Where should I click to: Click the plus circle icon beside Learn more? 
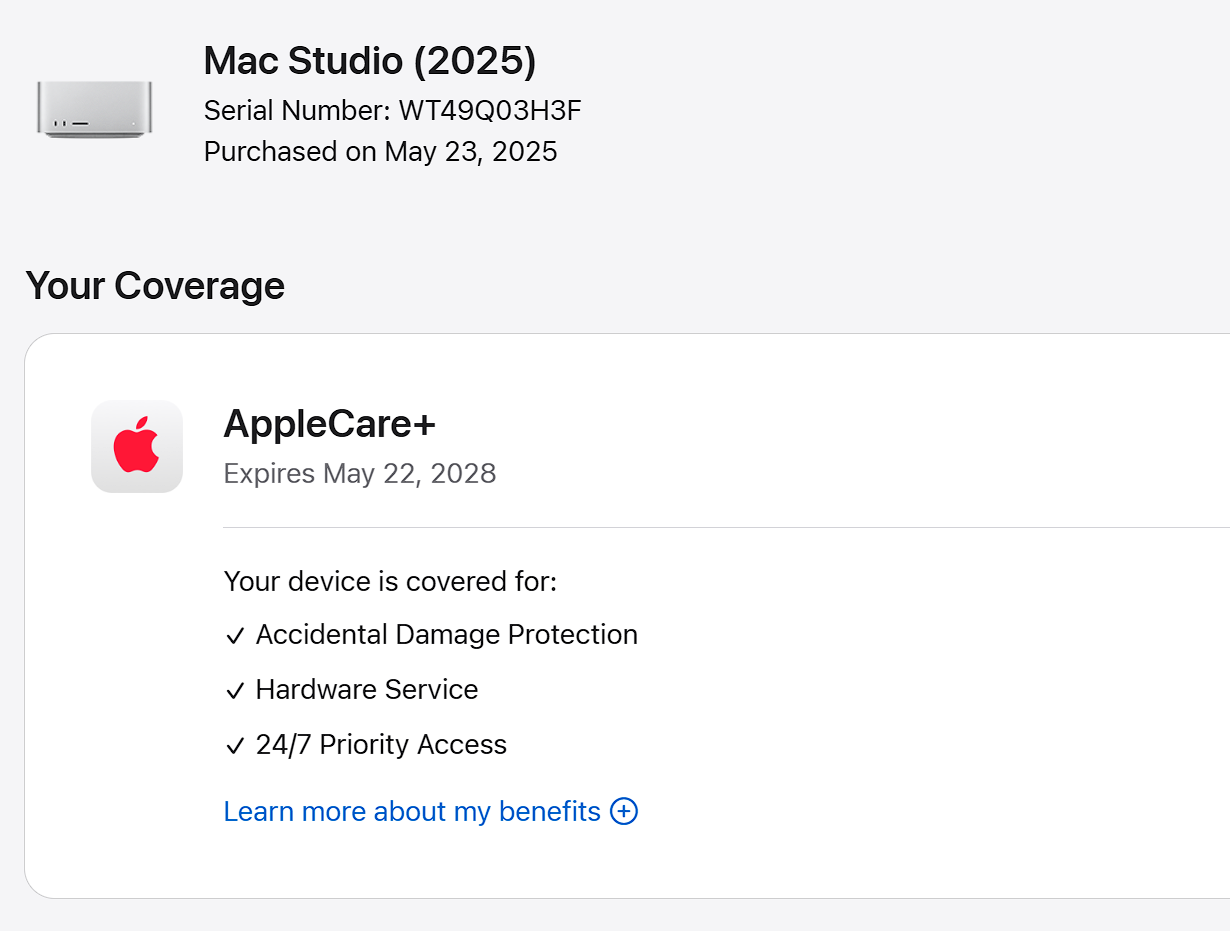tap(624, 811)
